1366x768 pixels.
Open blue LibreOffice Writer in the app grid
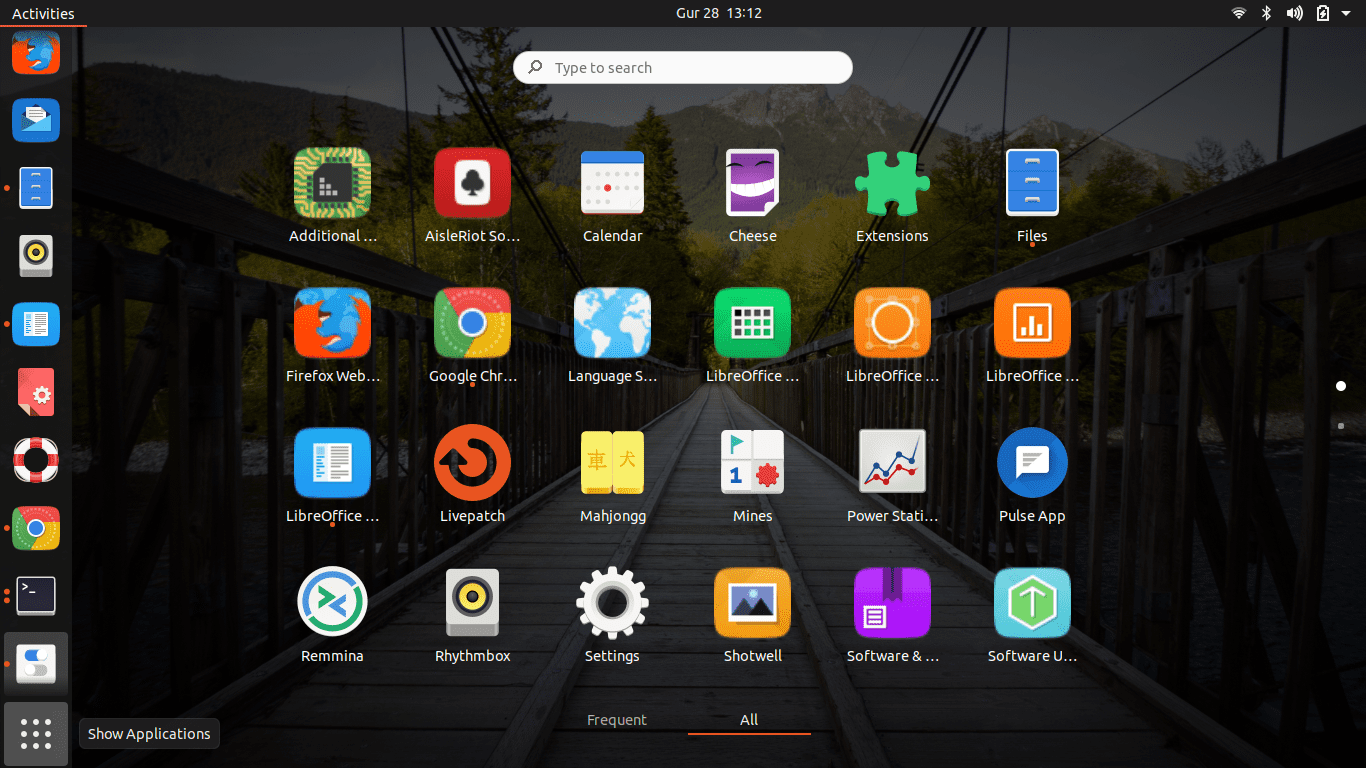[332, 463]
